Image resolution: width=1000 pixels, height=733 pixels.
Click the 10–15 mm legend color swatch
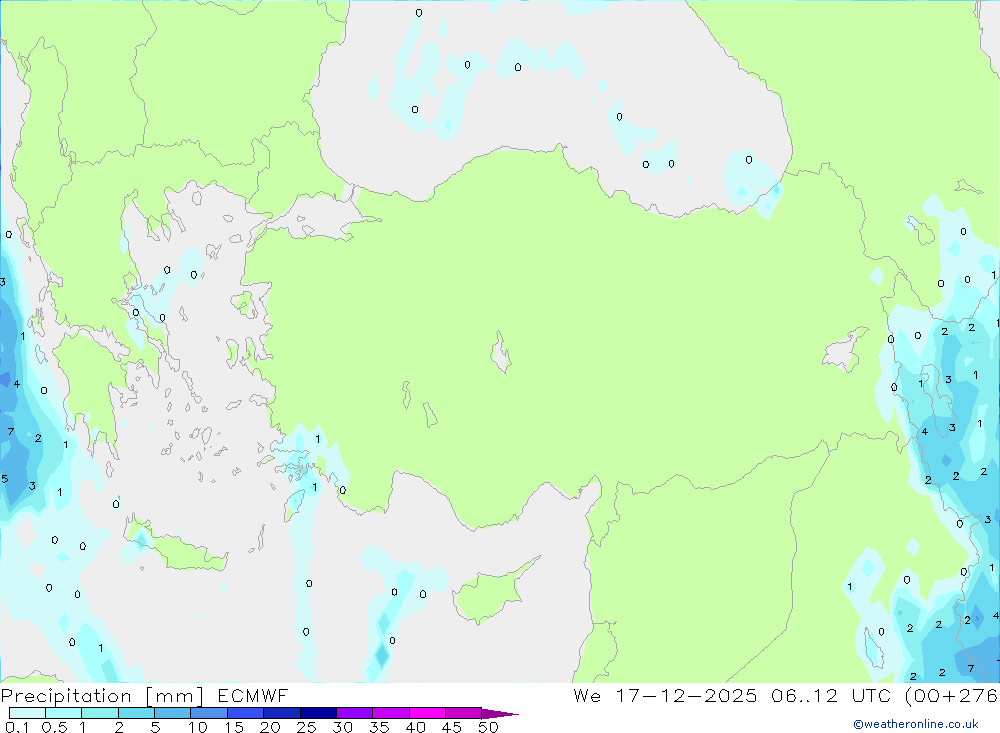coord(209,713)
